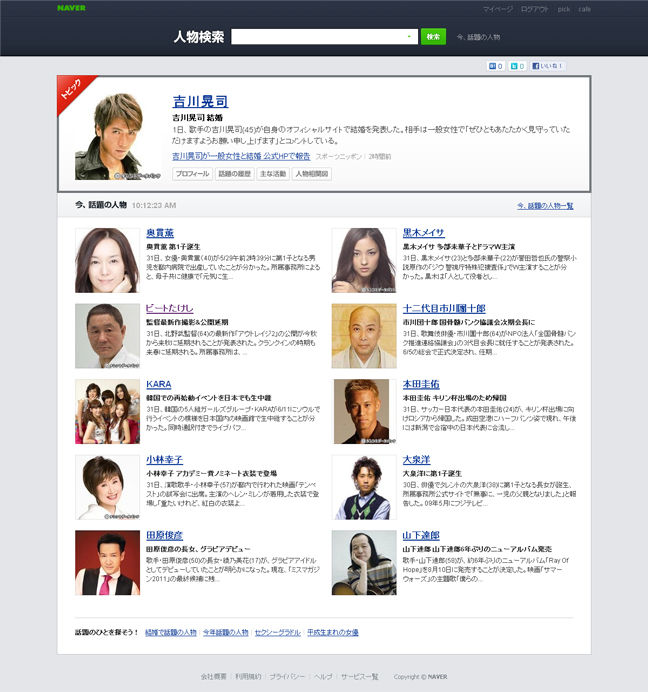Screen dimensions: 648x692
Task: Click the Facebook like share button
Action: point(547,66)
